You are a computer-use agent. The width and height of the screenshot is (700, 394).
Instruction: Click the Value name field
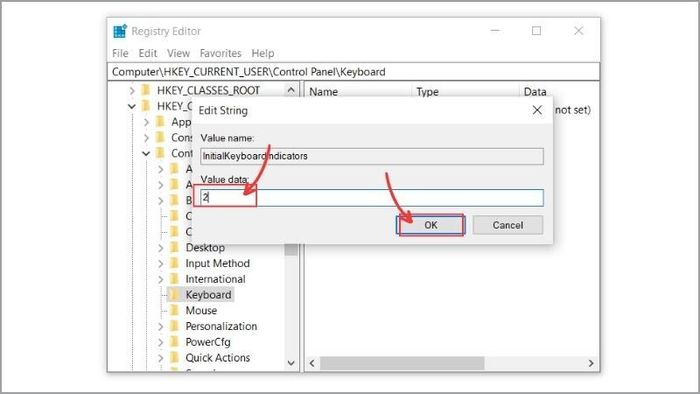[372, 156]
